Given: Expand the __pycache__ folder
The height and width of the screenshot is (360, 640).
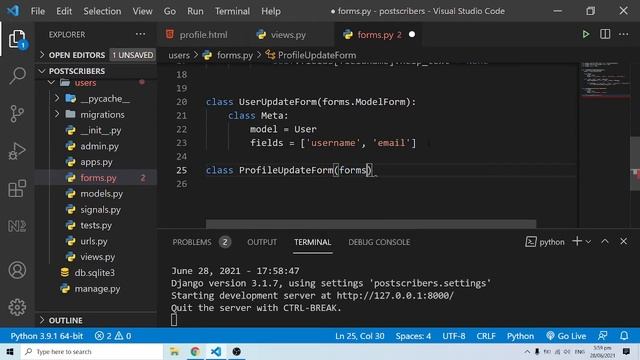Looking at the screenshot, I should (x=96, y=98).
